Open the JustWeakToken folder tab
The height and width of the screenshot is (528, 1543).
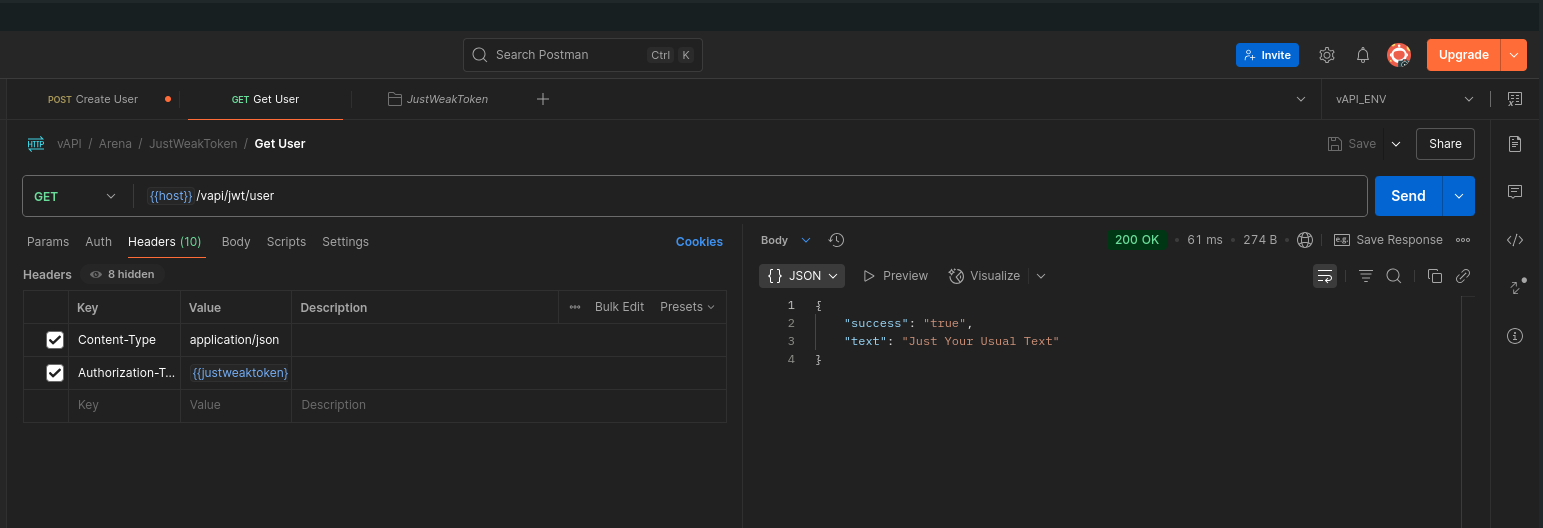click(437, 99)
